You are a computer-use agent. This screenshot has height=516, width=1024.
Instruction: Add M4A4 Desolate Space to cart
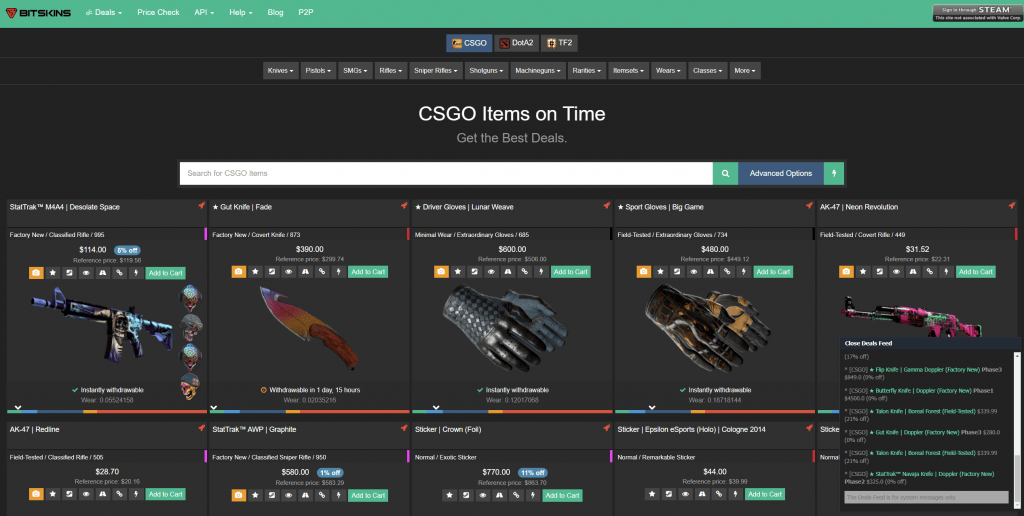coord(166,273)
